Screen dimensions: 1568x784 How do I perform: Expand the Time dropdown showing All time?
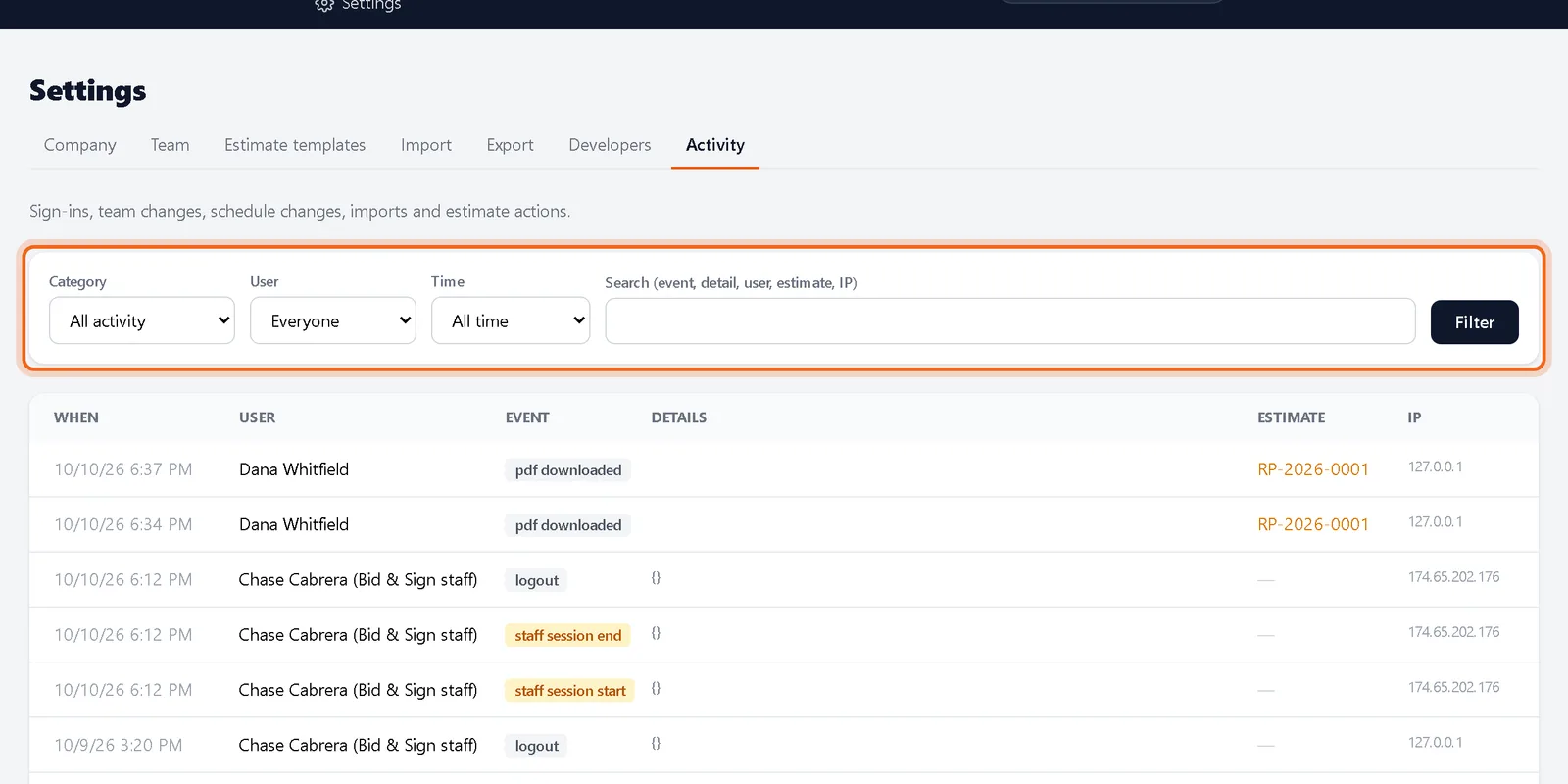click(x=511, y=320)
